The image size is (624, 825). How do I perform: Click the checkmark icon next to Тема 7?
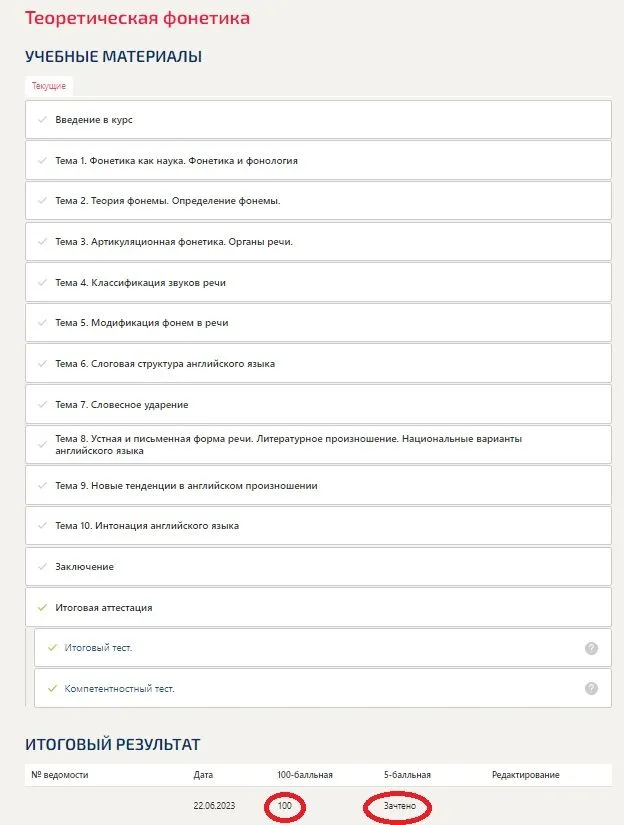[41, 405]
